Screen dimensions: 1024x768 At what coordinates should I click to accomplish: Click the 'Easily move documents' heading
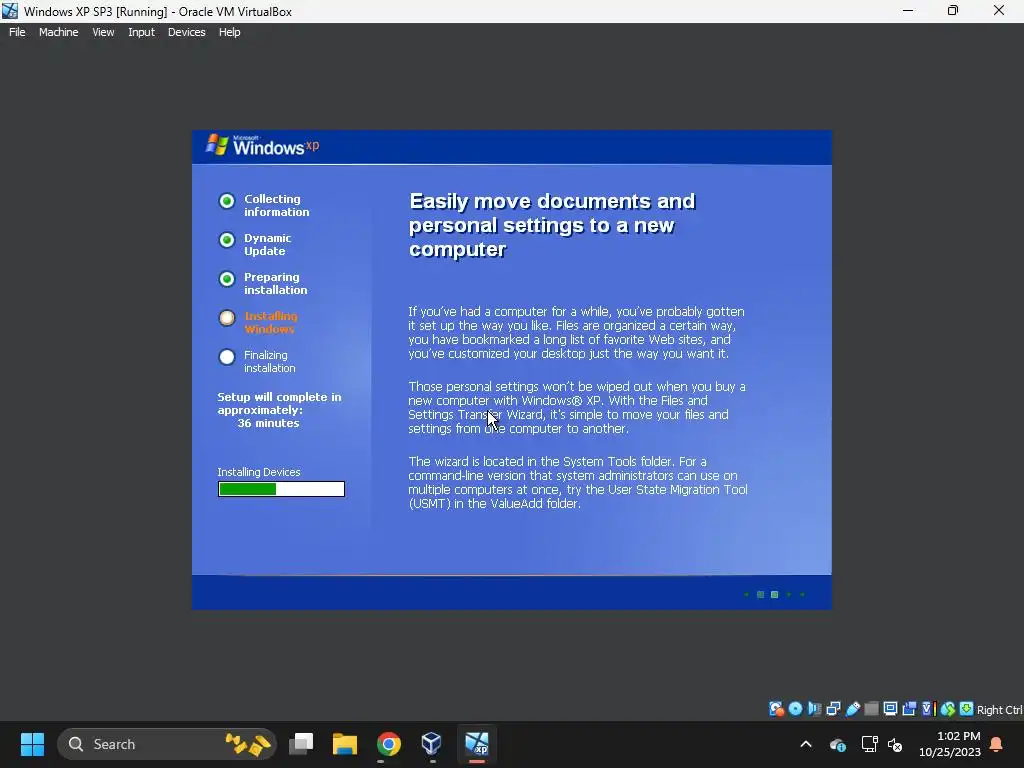point(552,225)
